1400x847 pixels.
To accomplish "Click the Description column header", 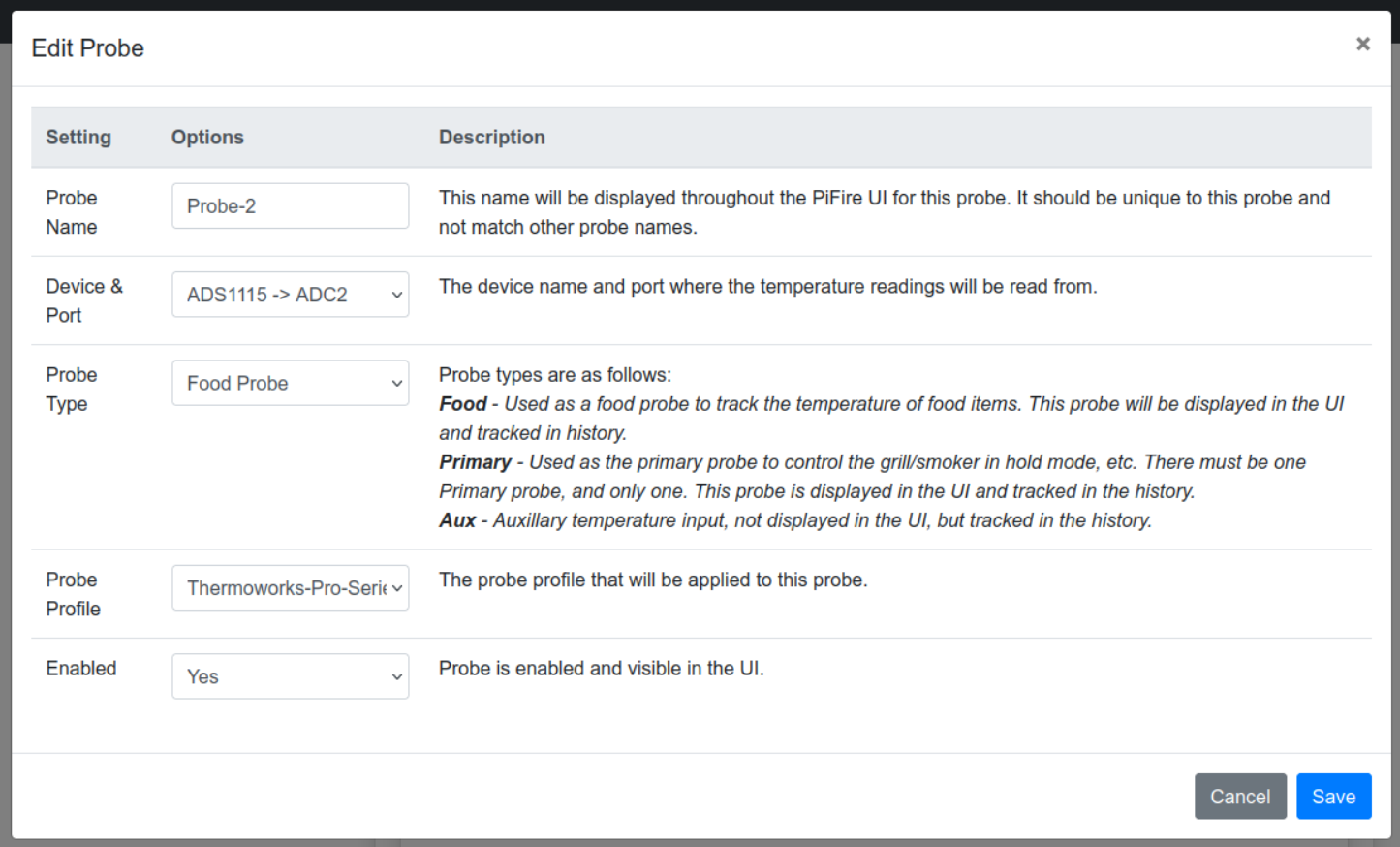I will (491, 138).
